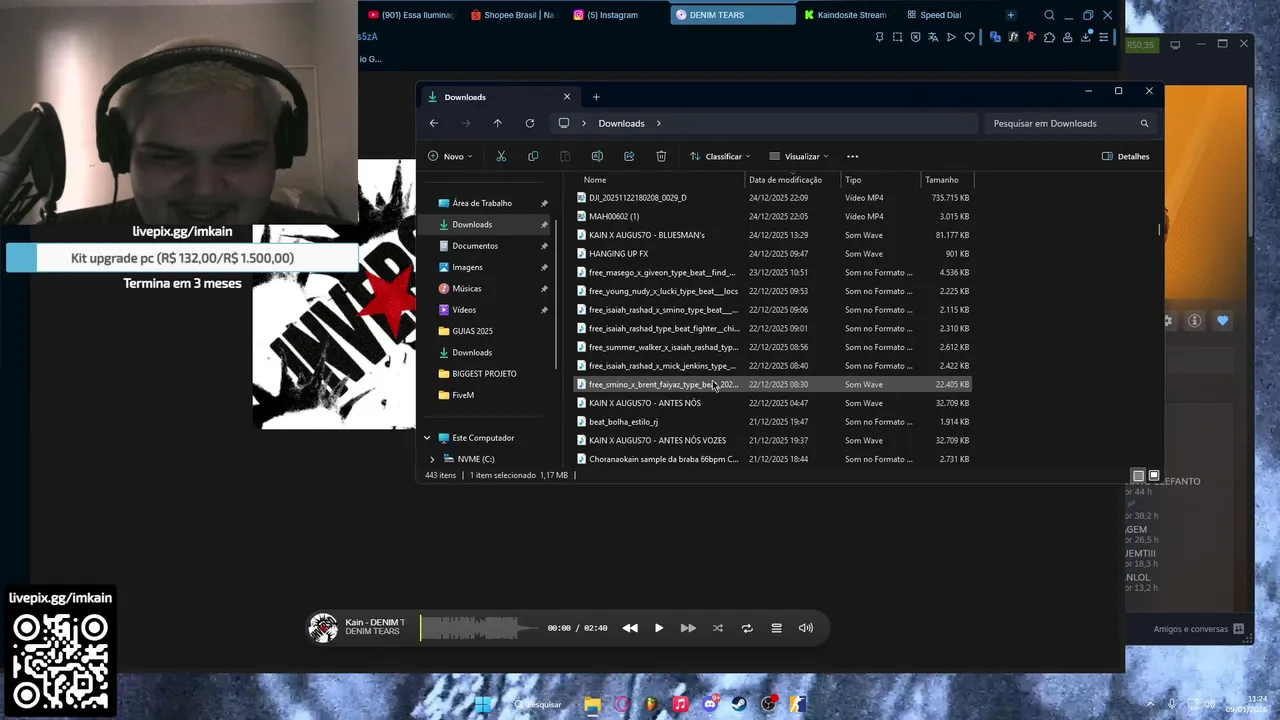Open Discord from the taskbar
This screenshot has height=720, width=1280.
coord(710,704)
